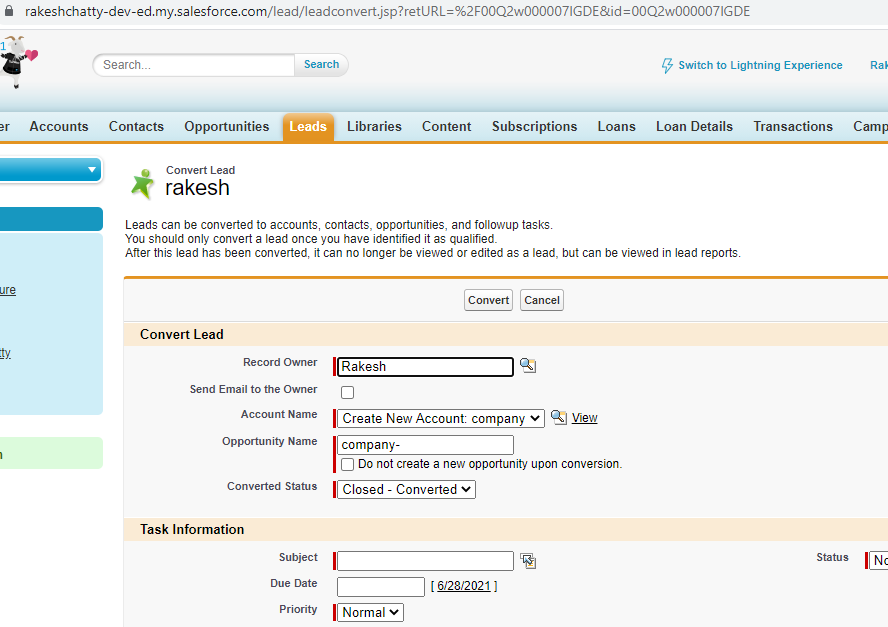888x627 pixels.
Task: Open the Account Name dropdown
Action: [x=441, y=419]
